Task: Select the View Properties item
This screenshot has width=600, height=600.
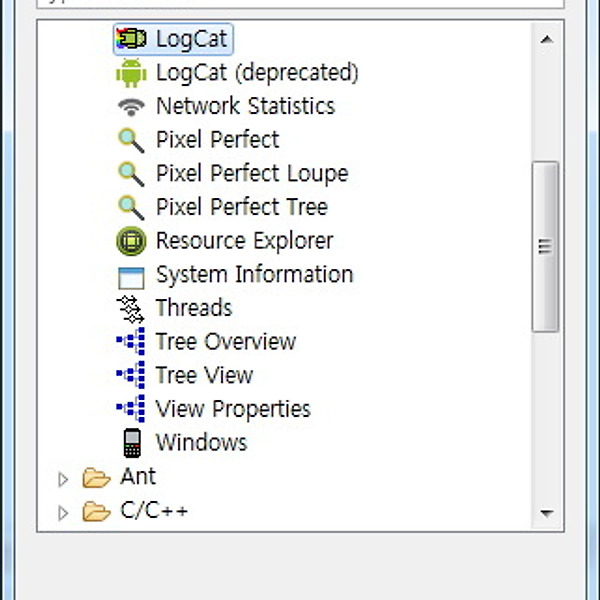Action: [233, 409]
